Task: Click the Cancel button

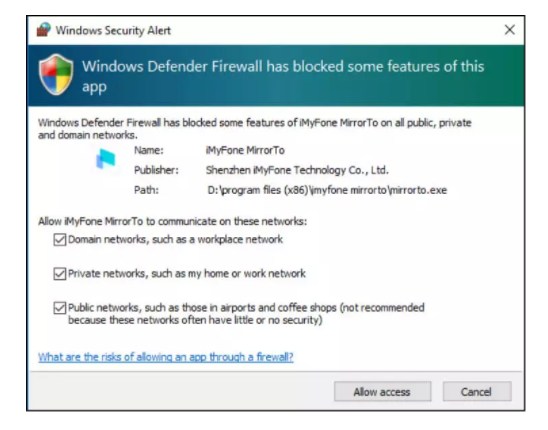Action: tap(477, 392)
